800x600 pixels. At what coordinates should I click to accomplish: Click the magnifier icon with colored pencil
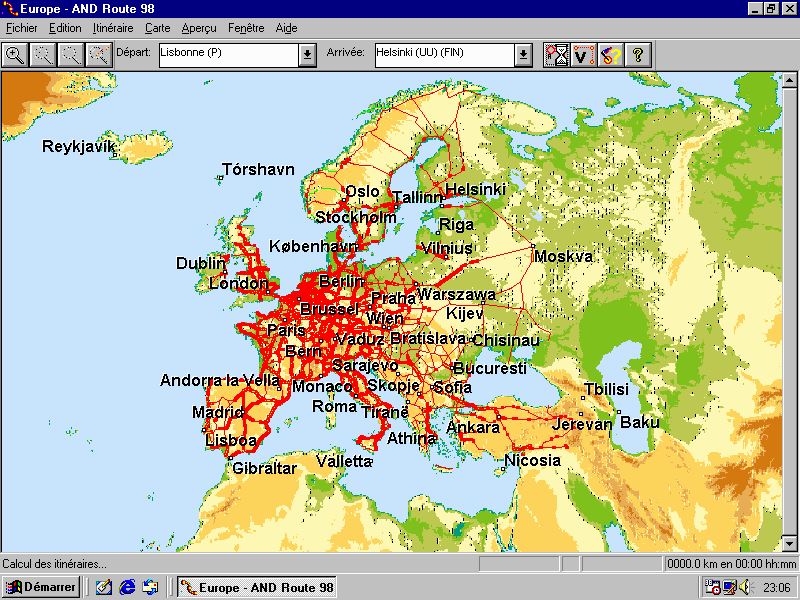click(x=99, y=55)
